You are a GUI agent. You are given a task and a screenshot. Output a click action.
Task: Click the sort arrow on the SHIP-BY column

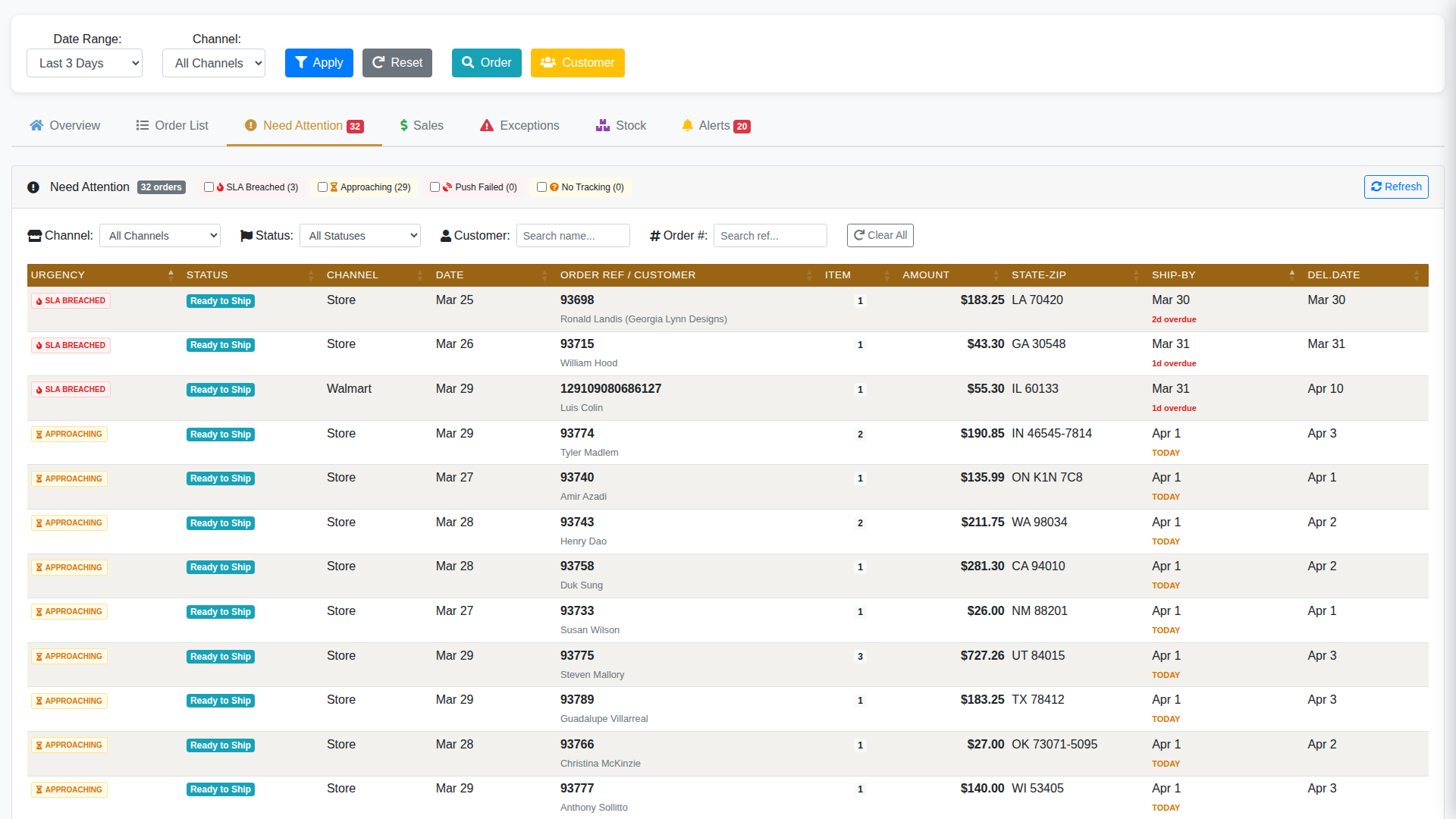(x=1293, y=275)
